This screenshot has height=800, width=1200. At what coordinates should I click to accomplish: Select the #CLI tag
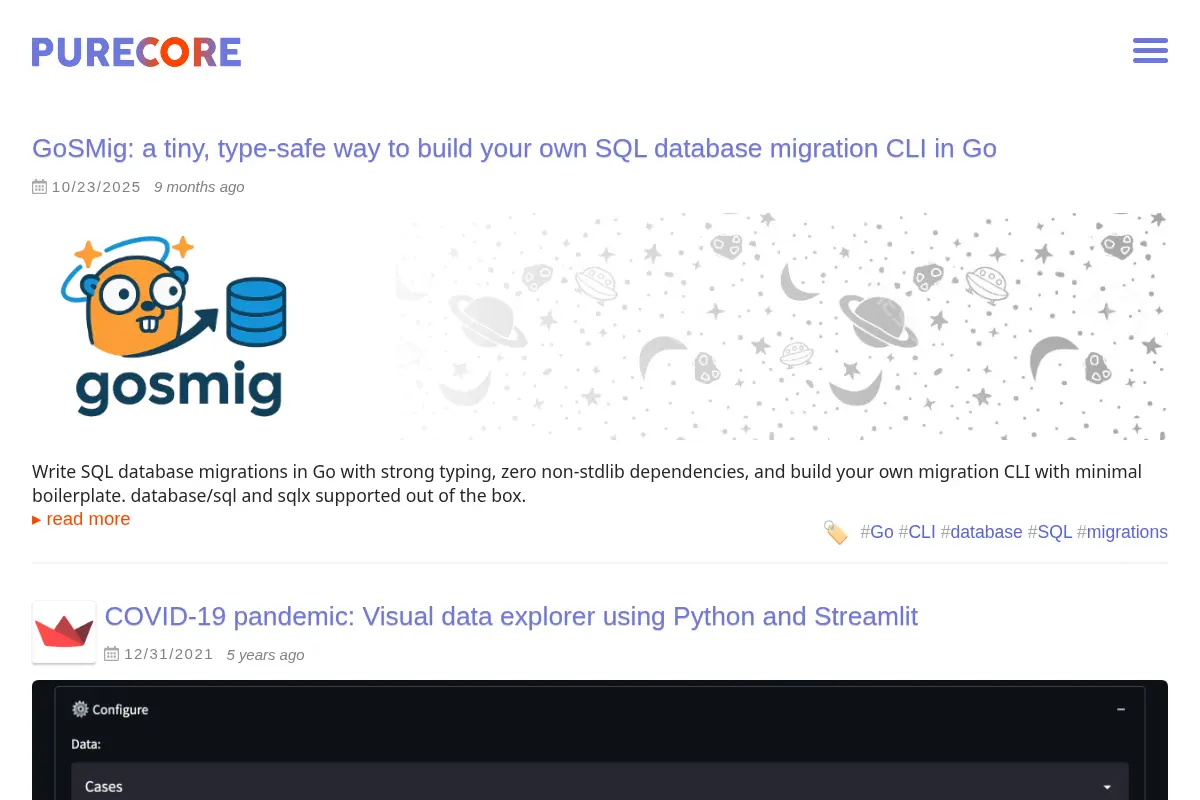(917, 532)
